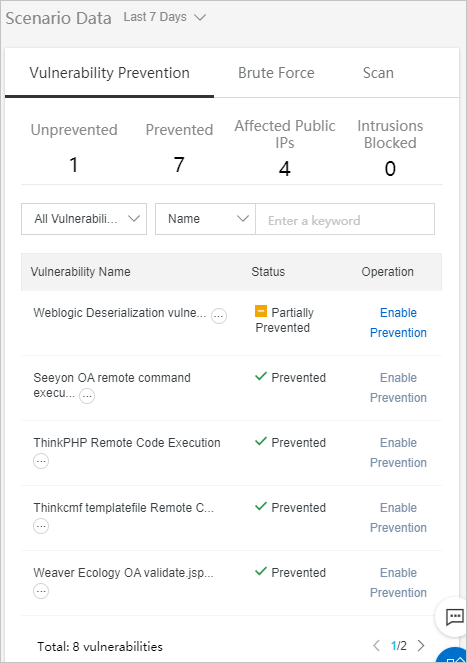
Task: Enable Prevention for Weblogic Deserialization vulnerability
Action: (398, 323)
